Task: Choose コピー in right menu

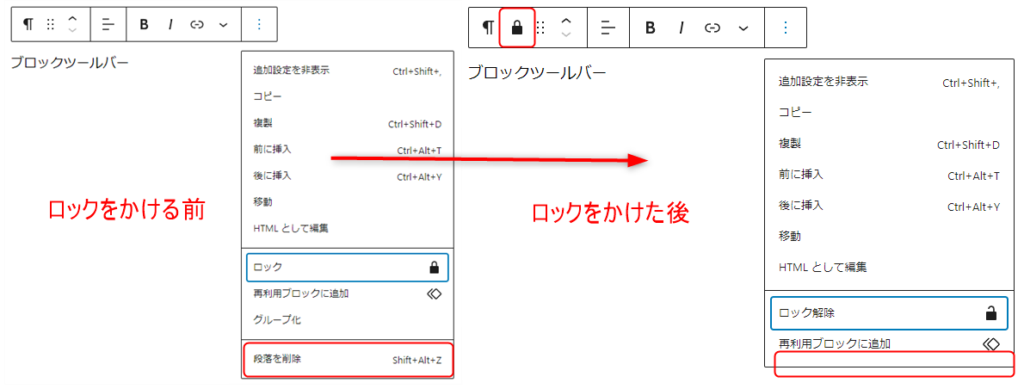Action: click(x=888, y=112)
